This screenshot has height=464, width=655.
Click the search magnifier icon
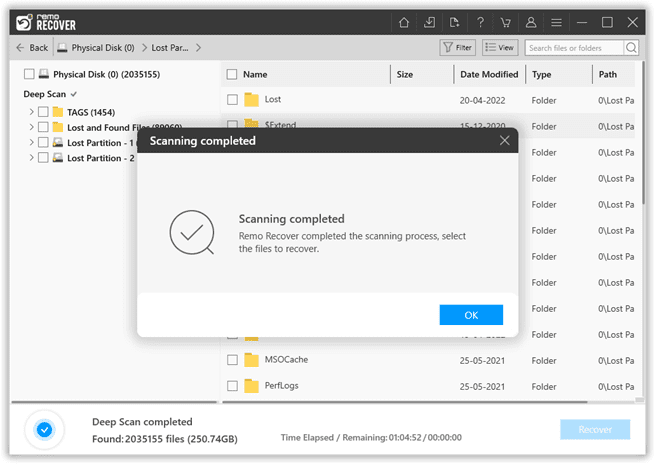(631, 48)
